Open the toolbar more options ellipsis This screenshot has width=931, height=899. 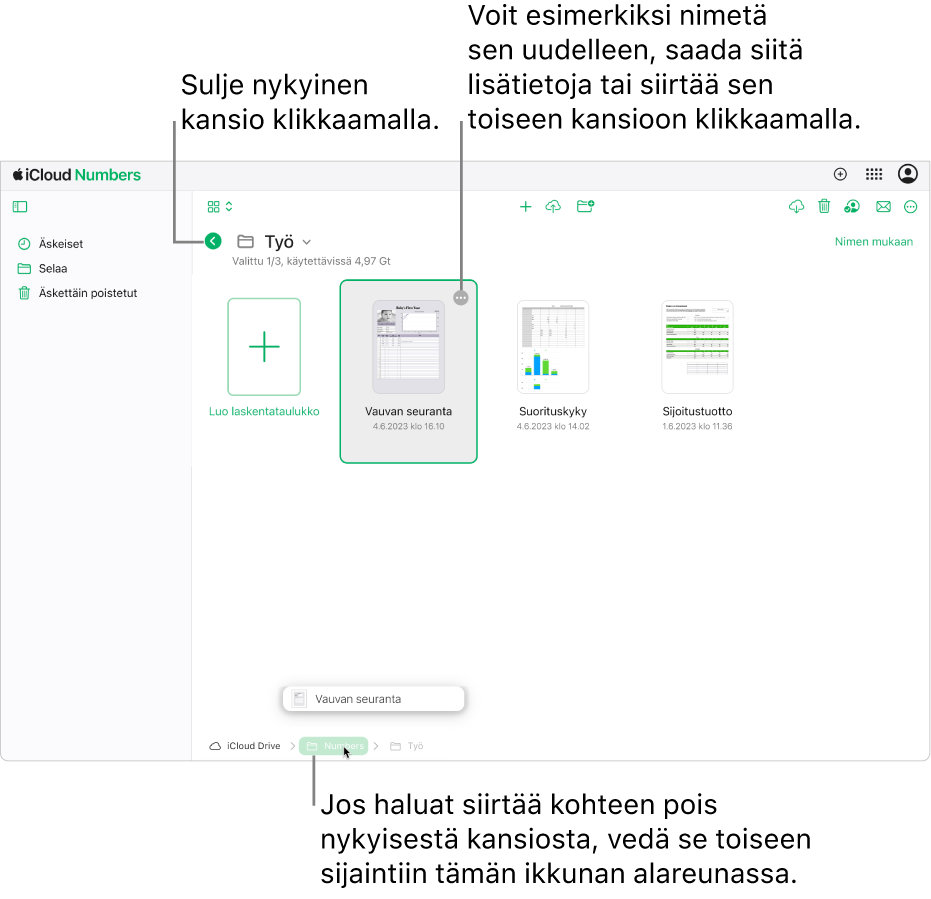(910, 207)
